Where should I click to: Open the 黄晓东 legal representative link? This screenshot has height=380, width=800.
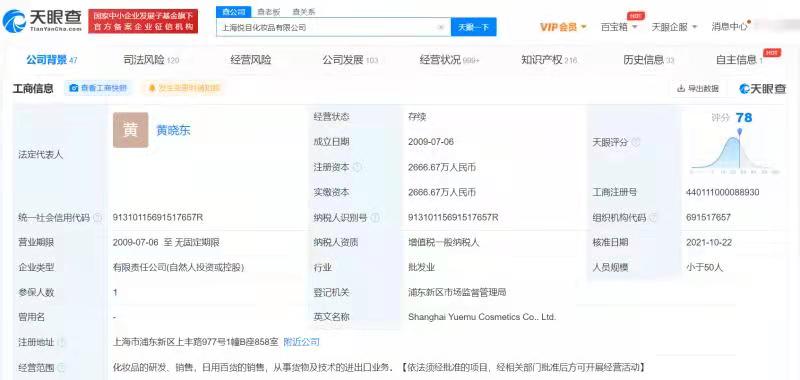(x=173, y=130)
